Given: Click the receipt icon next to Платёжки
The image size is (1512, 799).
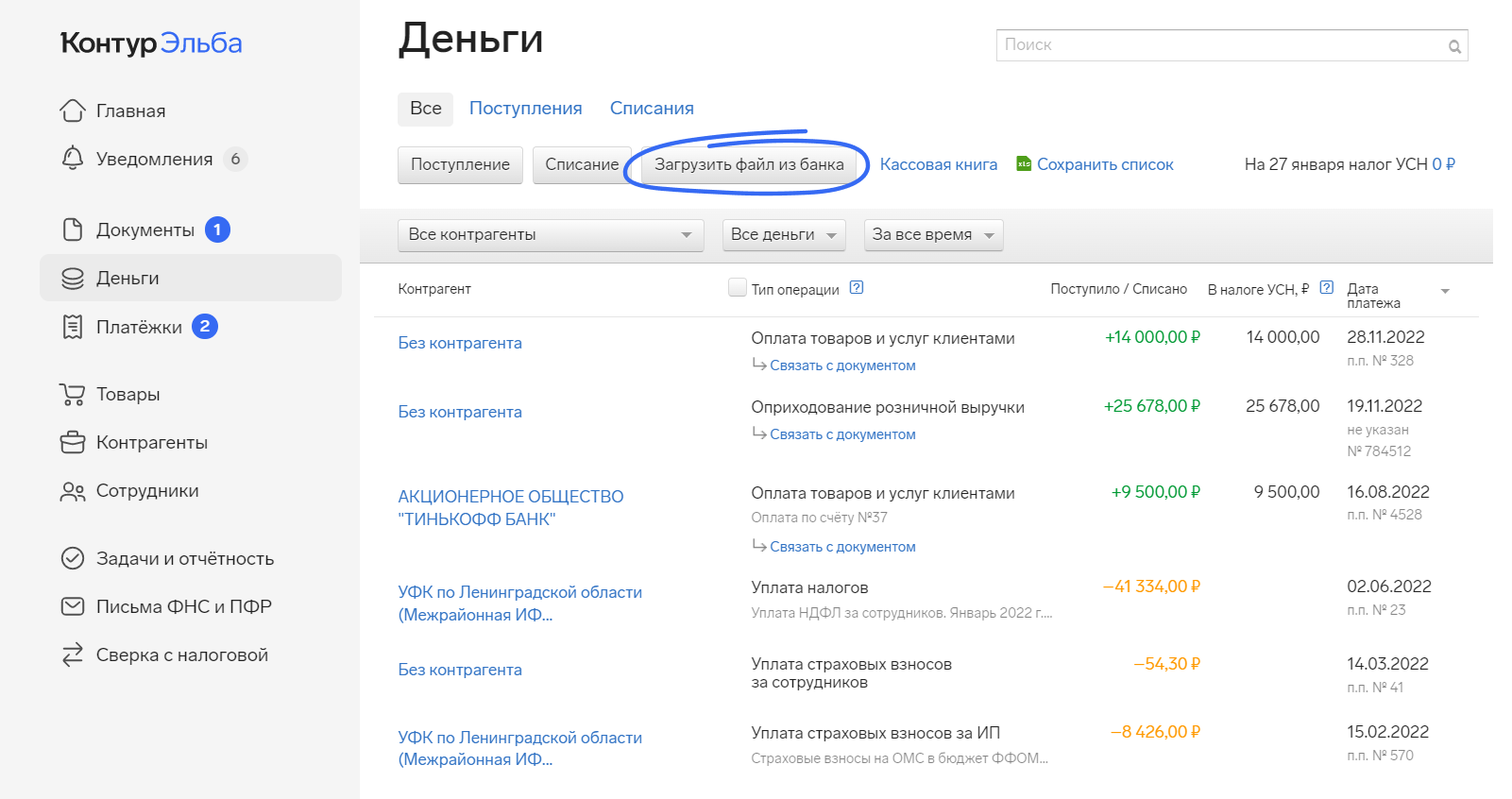Looking at the screenshot, I should [73, 327].
